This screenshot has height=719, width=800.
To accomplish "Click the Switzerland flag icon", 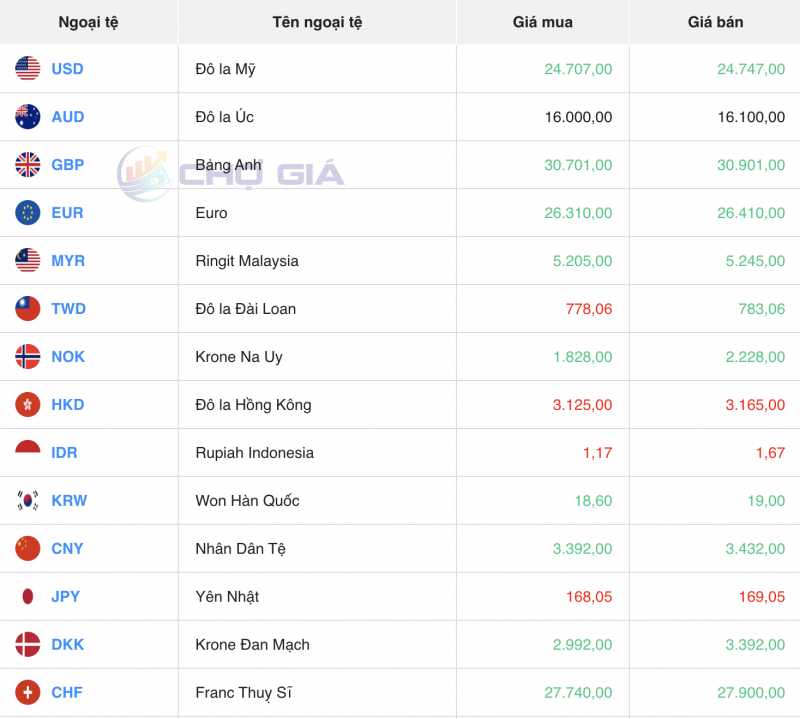I will [28, 692].
